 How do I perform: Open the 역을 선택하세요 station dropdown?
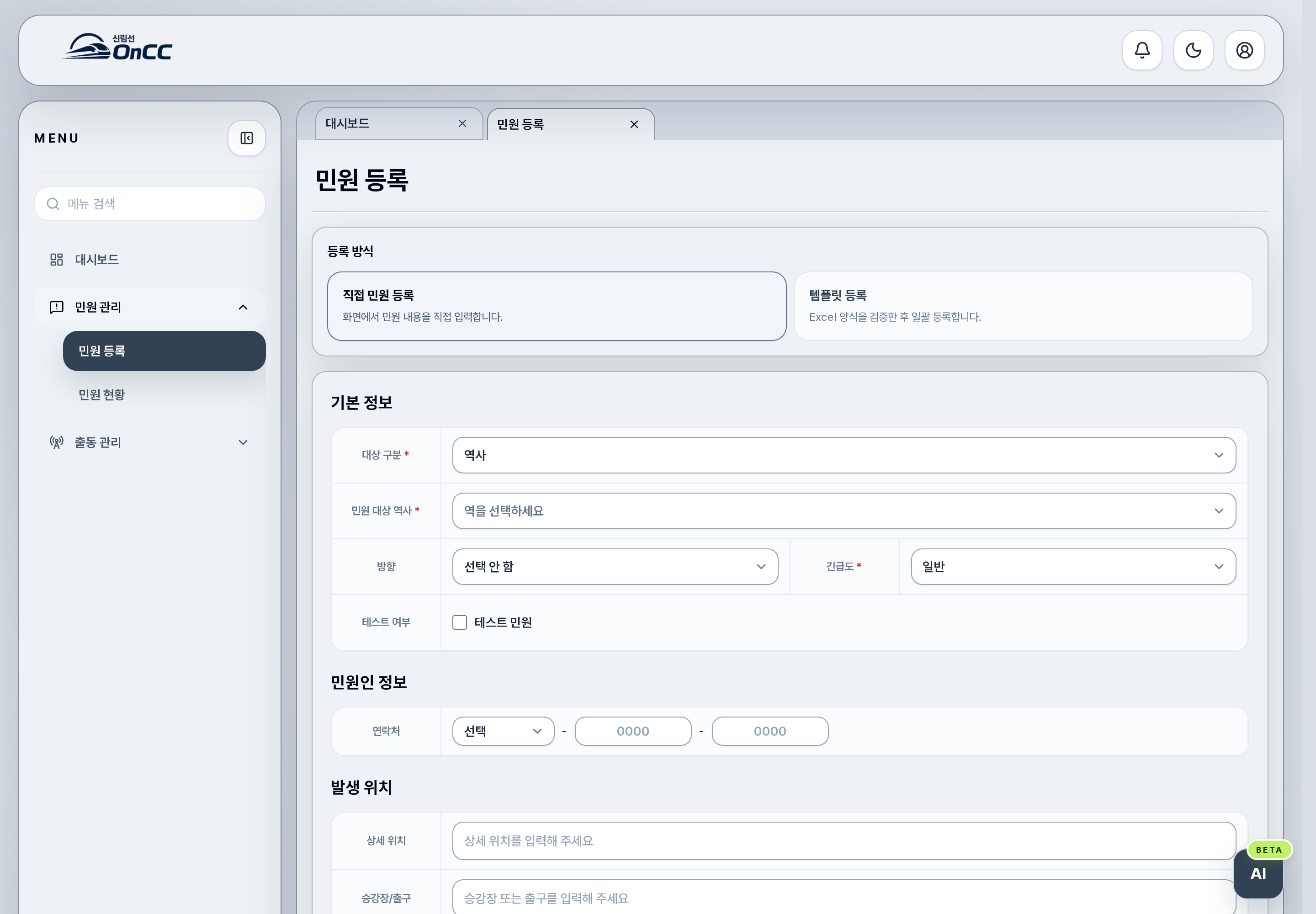(844, 510)
